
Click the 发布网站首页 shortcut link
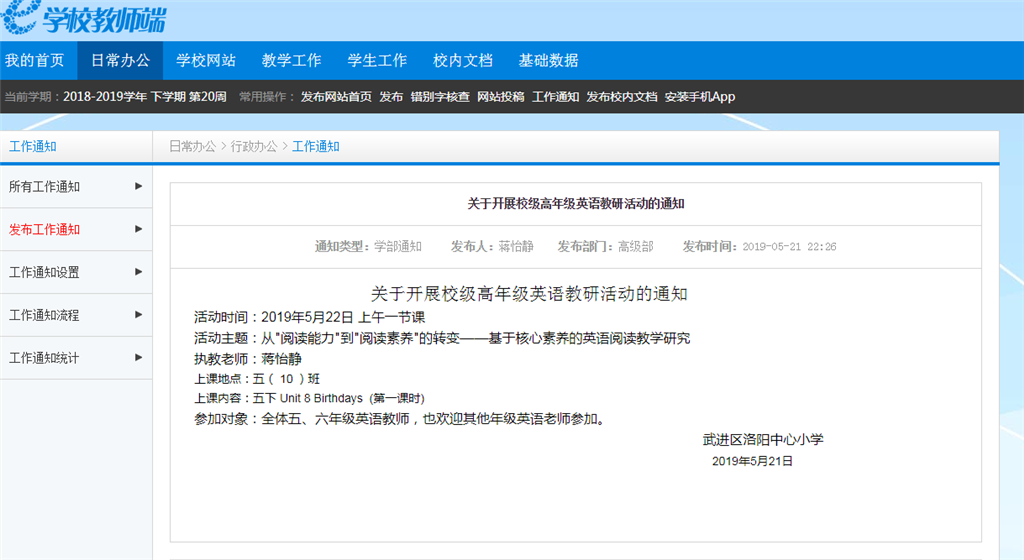coord(336,97)
